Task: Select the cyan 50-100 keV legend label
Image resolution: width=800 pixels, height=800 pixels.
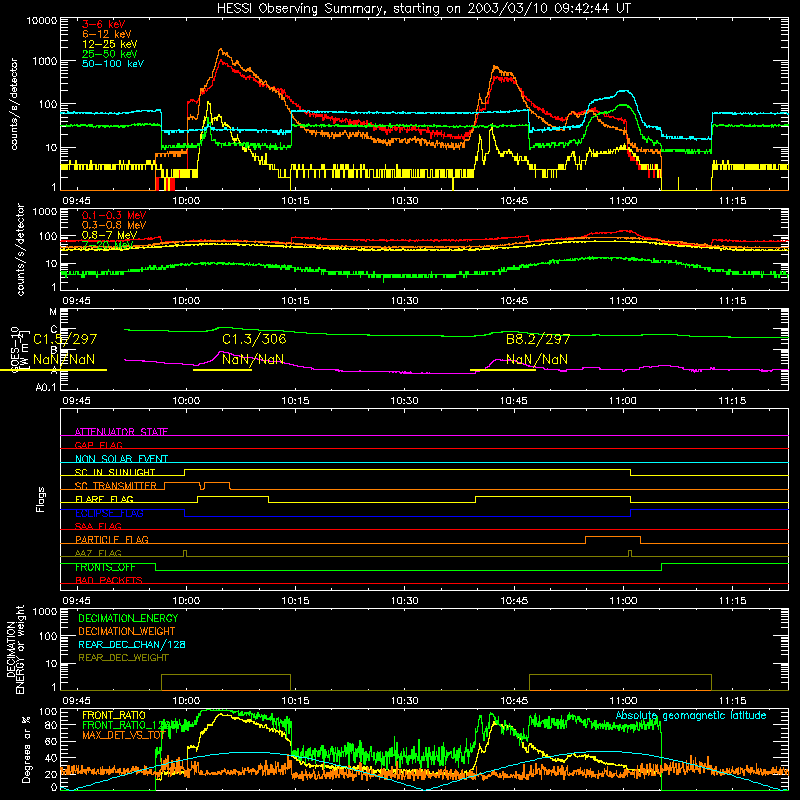Action: click(113, 63)
